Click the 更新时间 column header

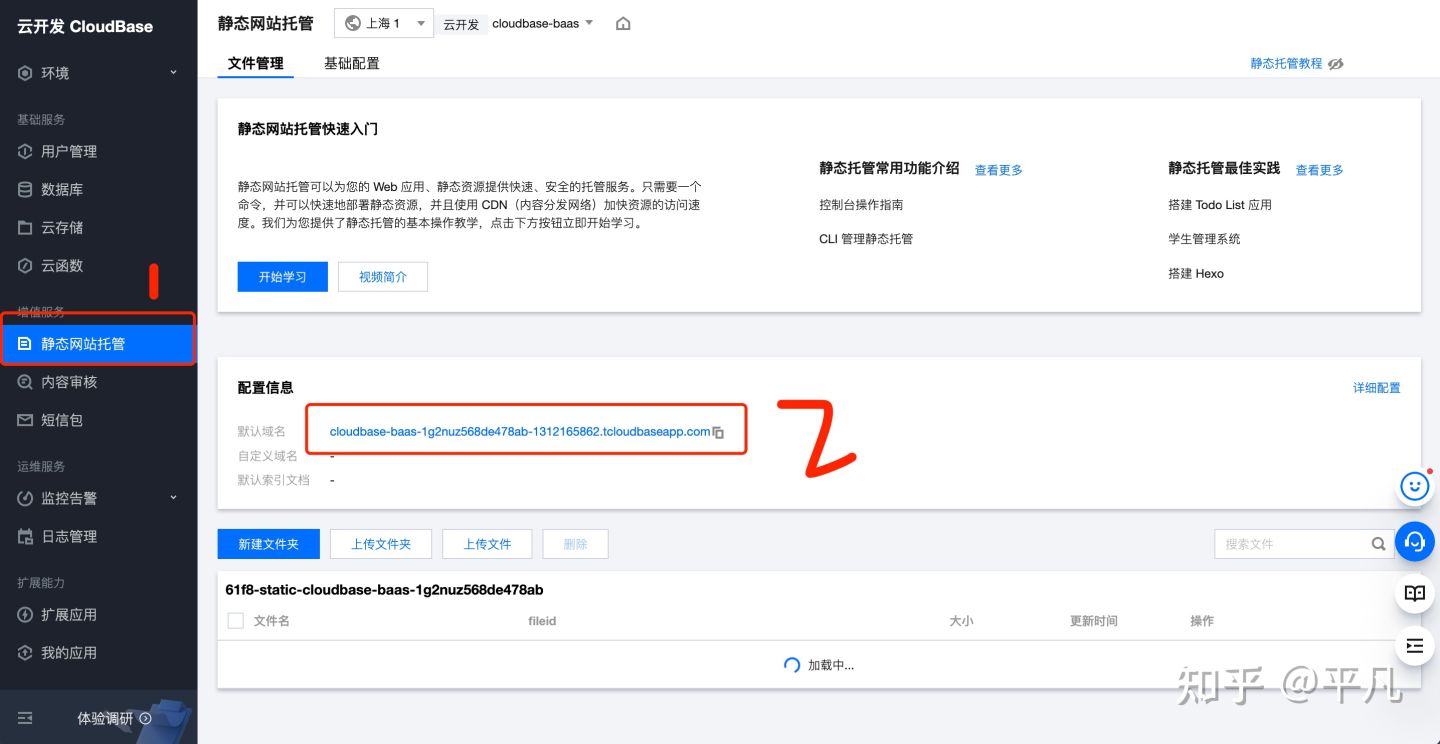click(1094, 621)
